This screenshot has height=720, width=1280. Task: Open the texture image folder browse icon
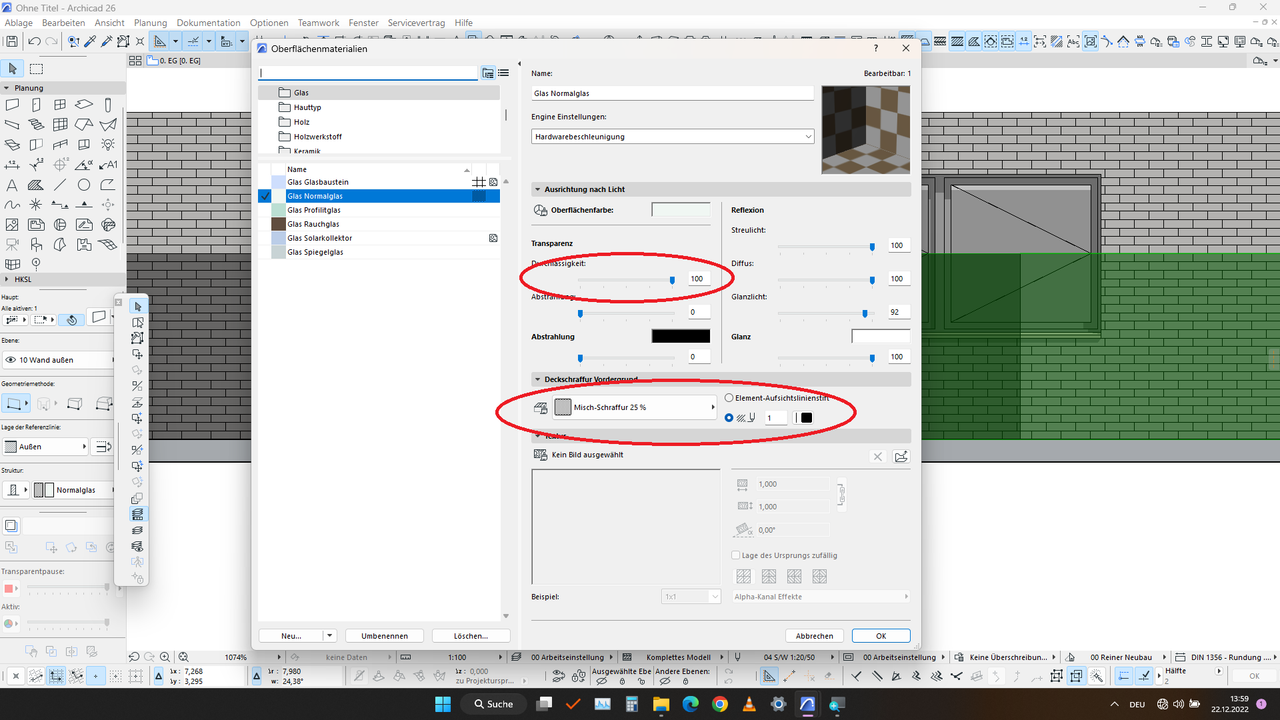899,456
